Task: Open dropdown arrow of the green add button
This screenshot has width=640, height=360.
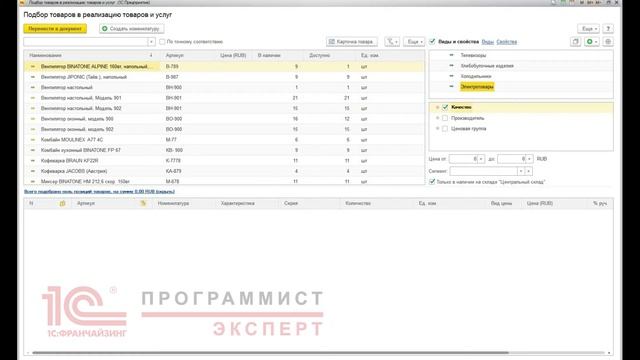Action: (x=596, y=42)
